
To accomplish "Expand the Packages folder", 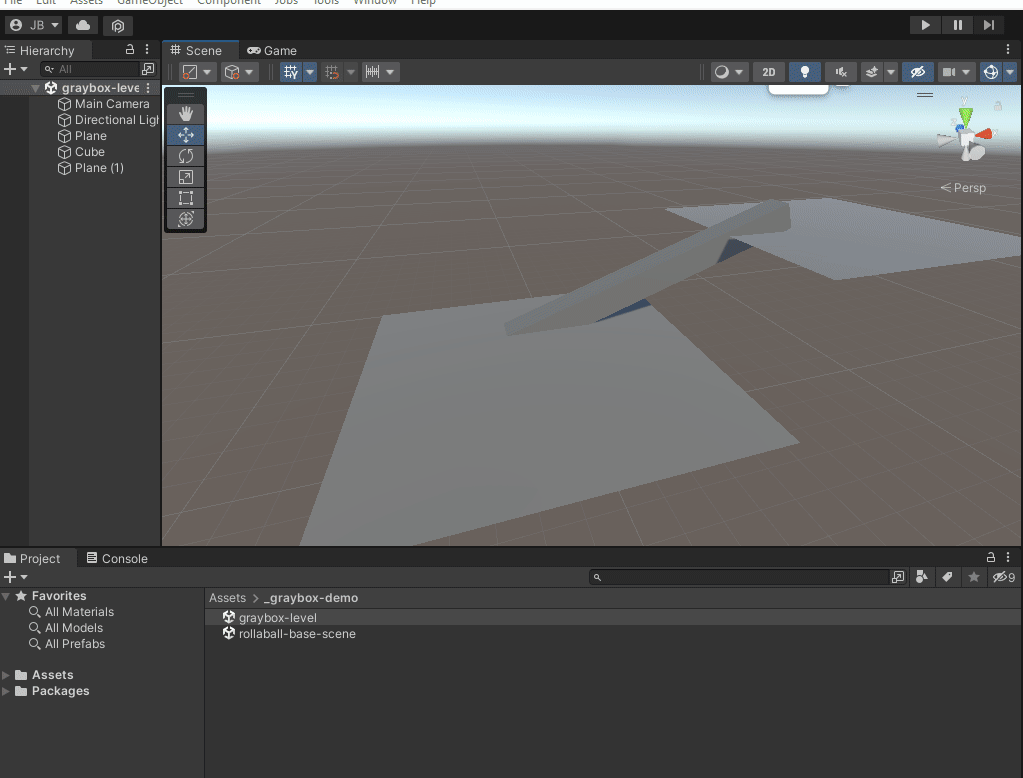I will point(6,691).
